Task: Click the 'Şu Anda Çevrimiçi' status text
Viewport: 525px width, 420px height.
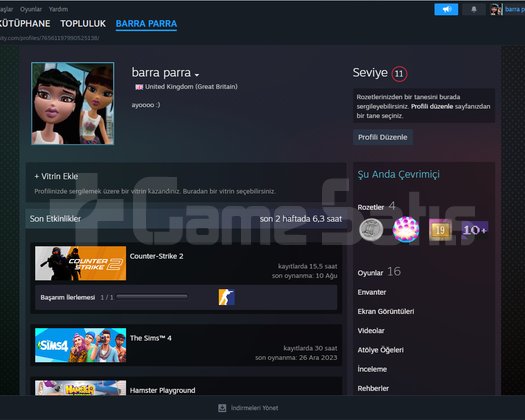Action: point(398,174)
